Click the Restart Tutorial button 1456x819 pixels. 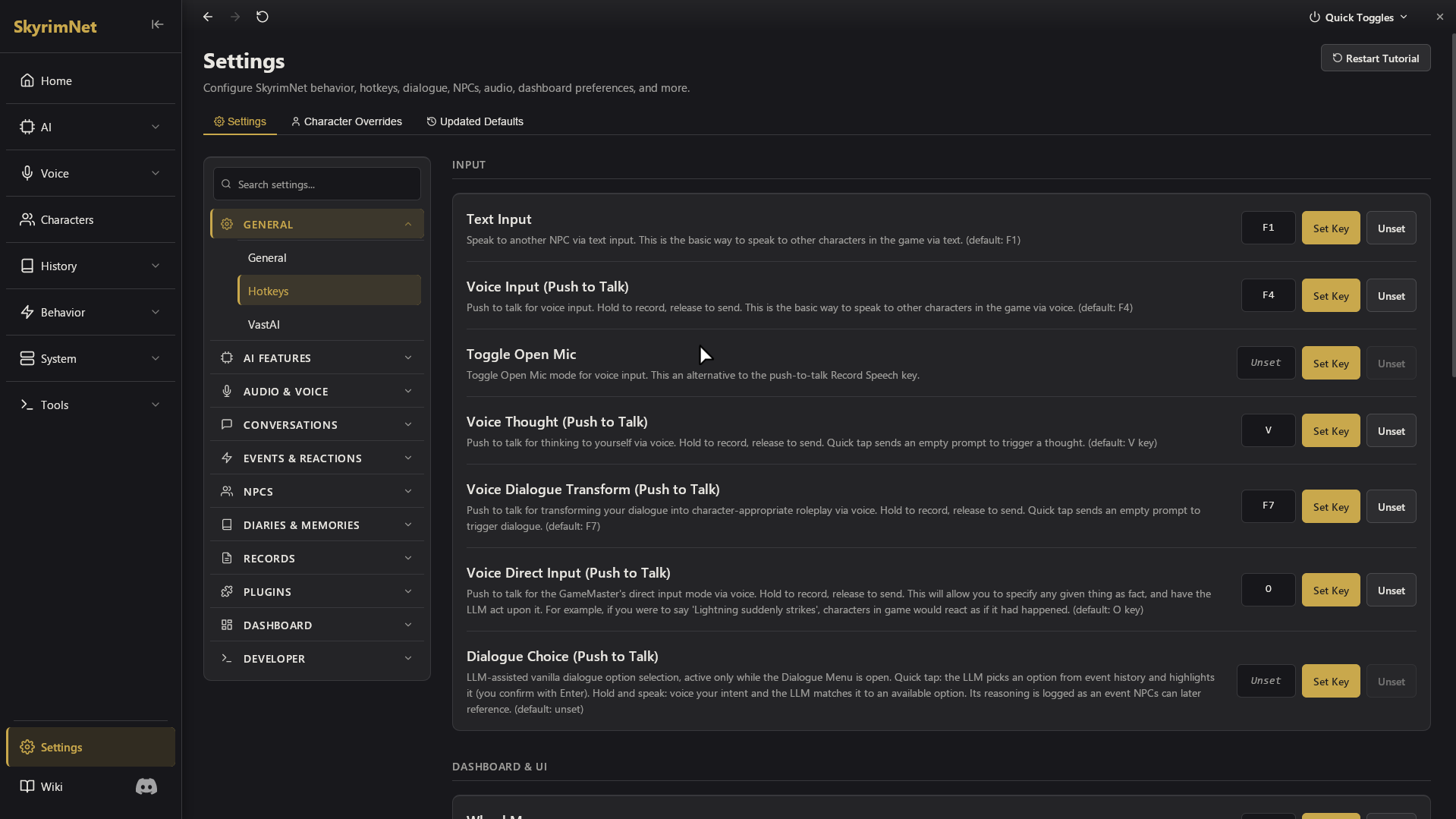[1376, 58]
